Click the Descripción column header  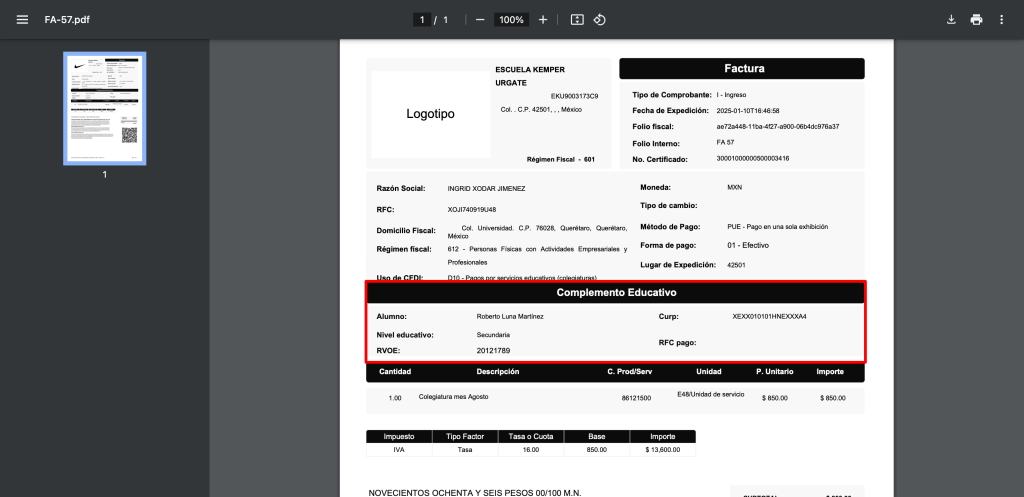pyautogui.click(x=497, y=372)
